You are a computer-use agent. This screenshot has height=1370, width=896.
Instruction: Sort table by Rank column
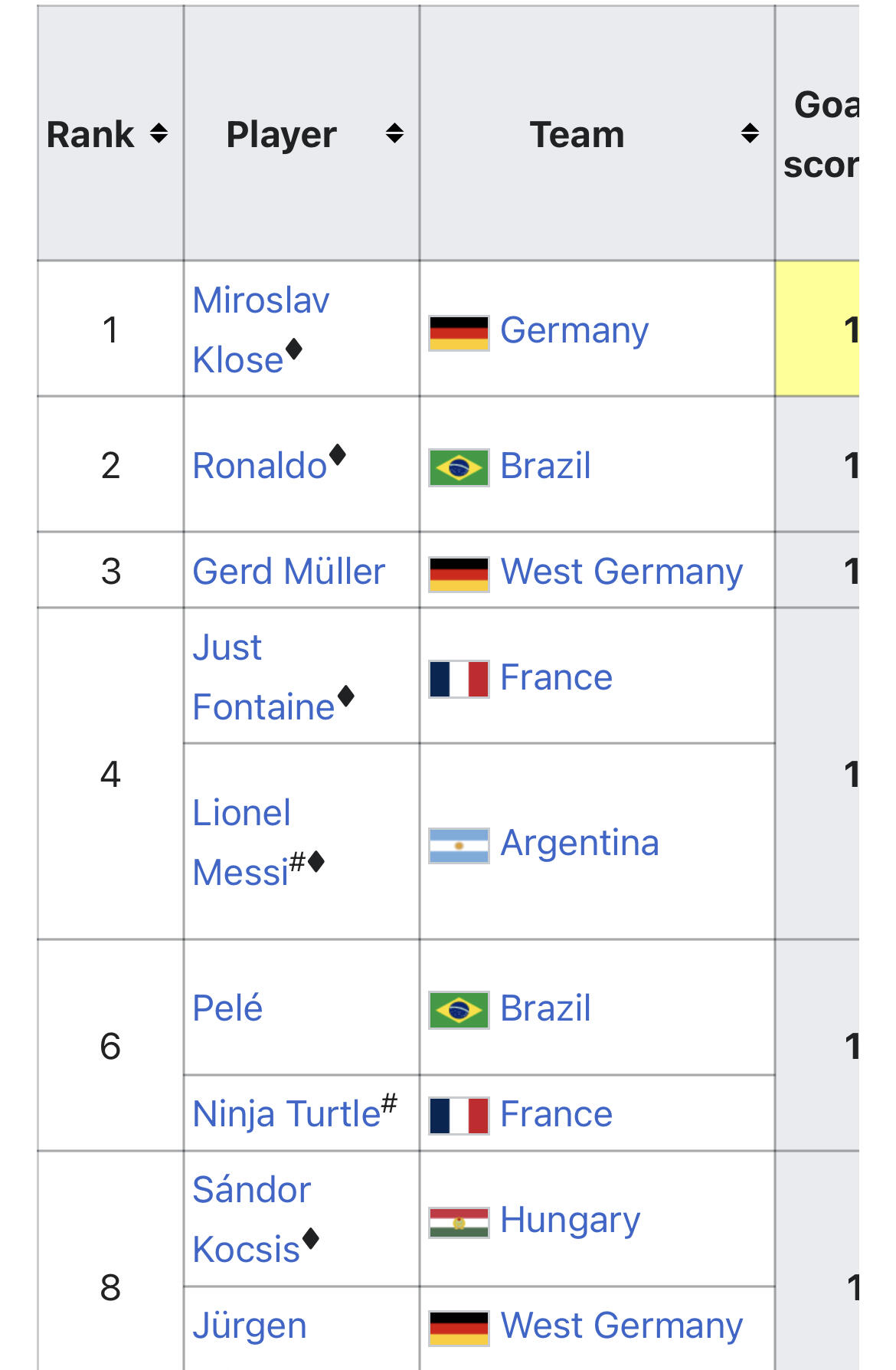(x=159, y=134)
